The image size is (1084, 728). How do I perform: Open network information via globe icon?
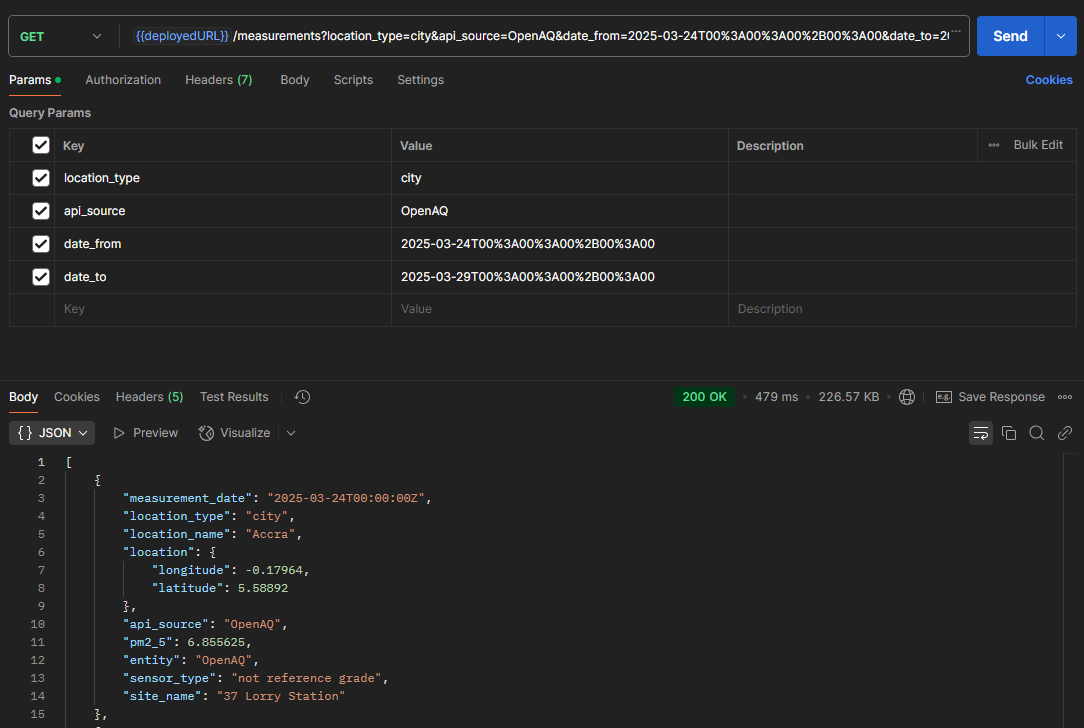[x=907, y=396]
